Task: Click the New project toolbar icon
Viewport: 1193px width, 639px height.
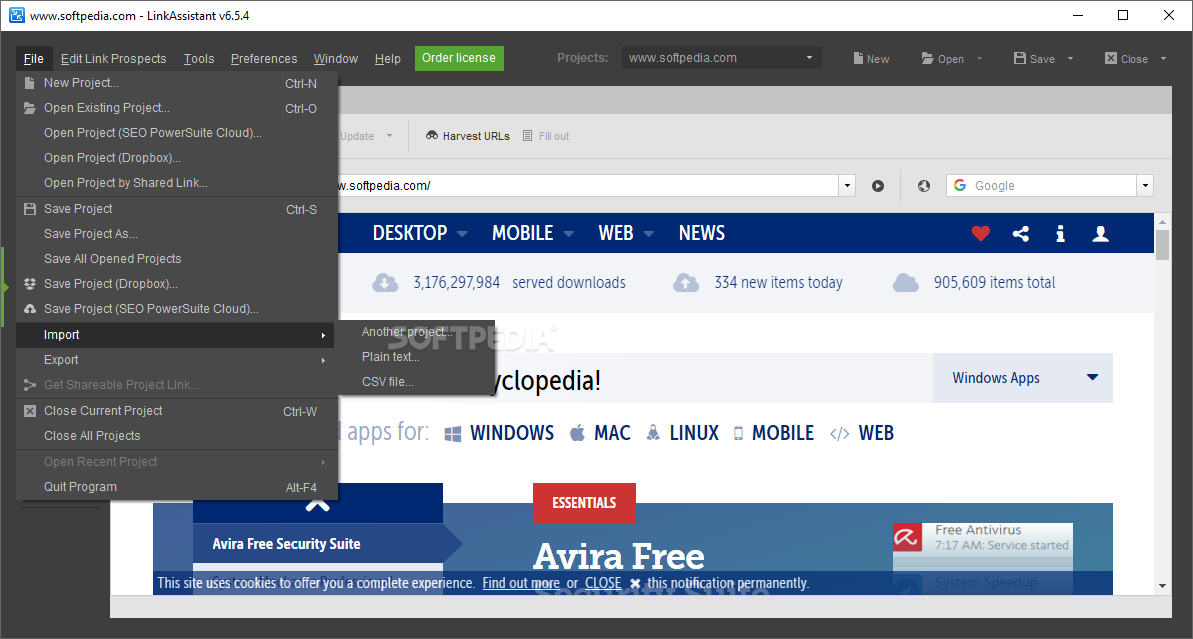Action: click(x=858, y=59)
